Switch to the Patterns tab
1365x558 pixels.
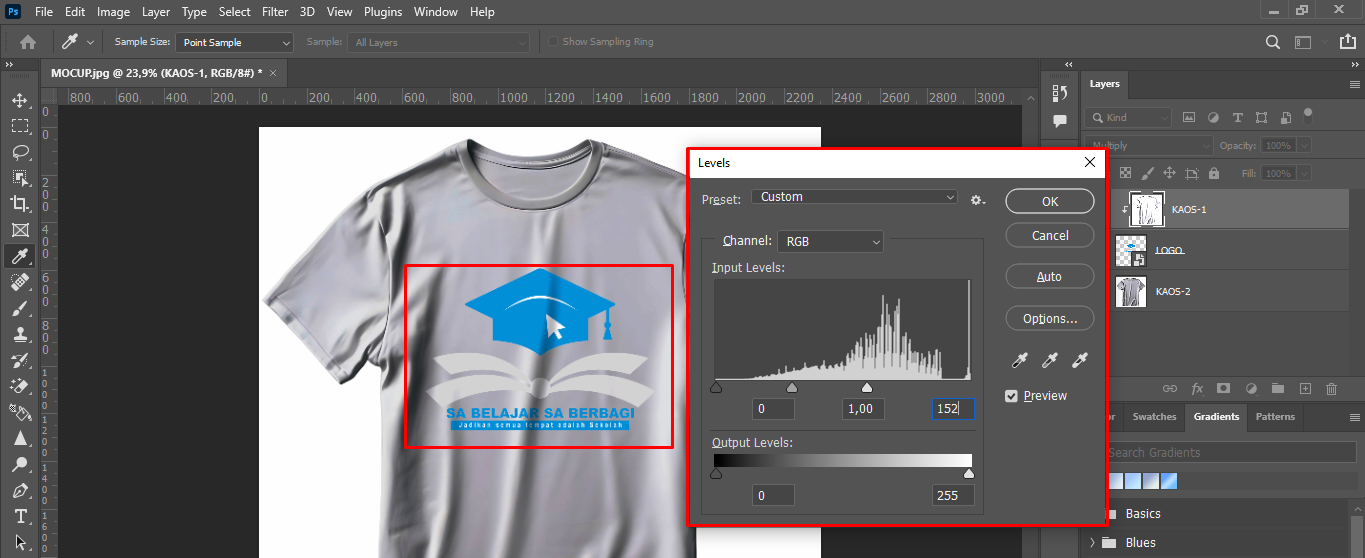pyautogui.click(x=1275, y=417)
